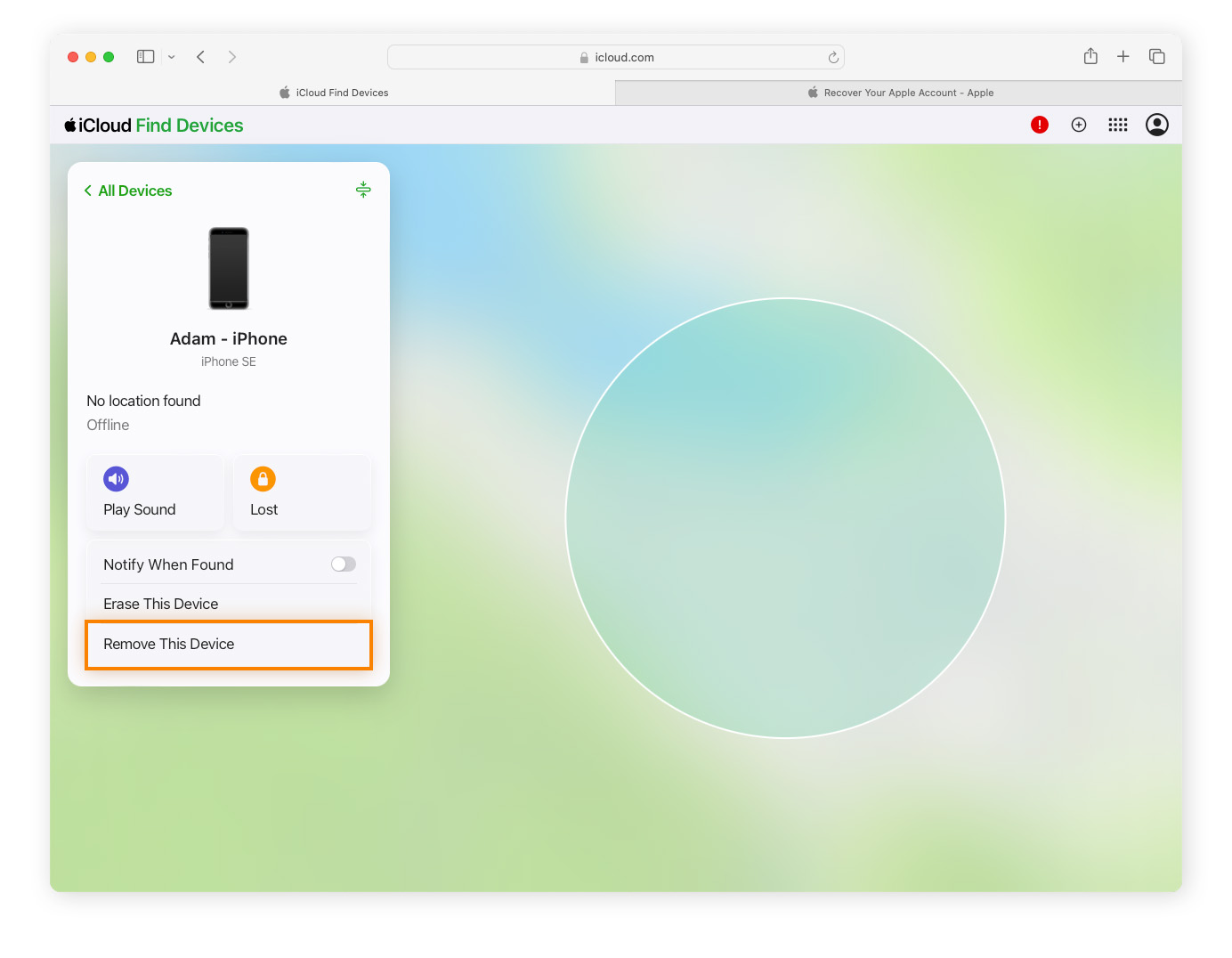Reload the page with the refresh icon

click(833, 57)
